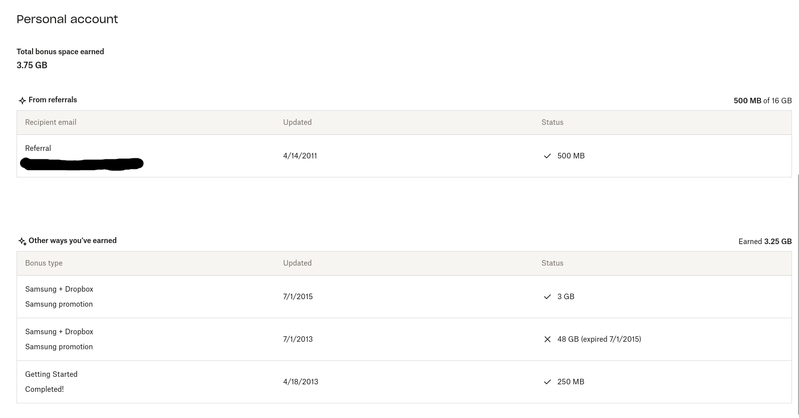Click the Earned 3.25 GB total

pyautogui.click(x=765, y=242)
